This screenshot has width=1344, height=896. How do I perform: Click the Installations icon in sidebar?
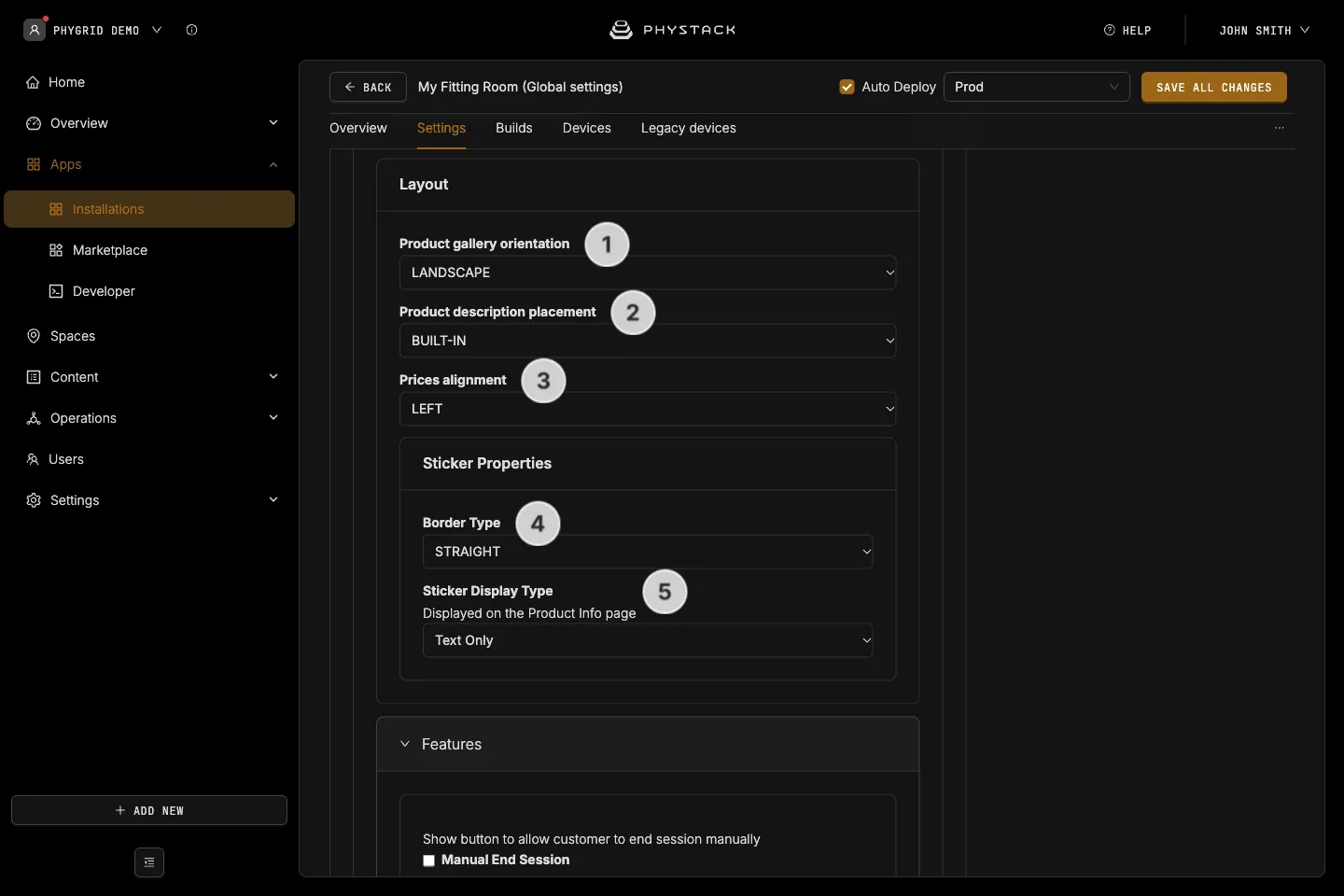click(x=56, y=209)
